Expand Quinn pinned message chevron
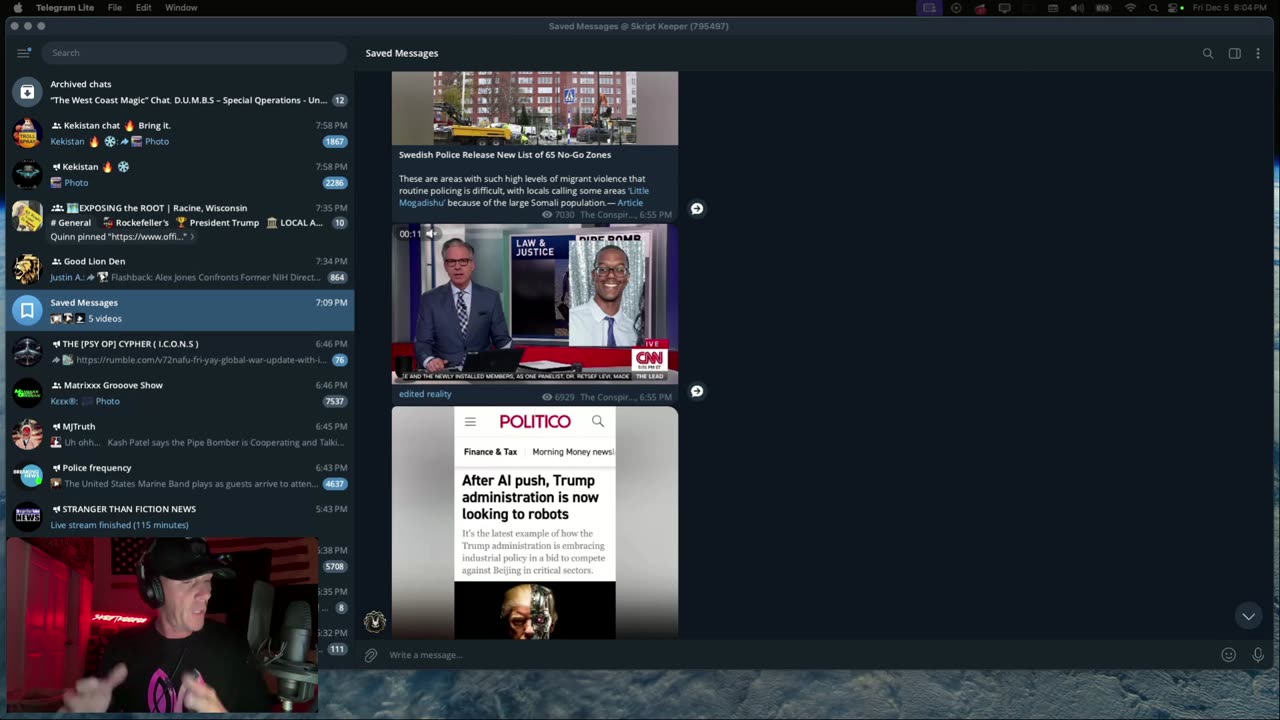This screenshot has height=720, width=1280. coord(192,237)
